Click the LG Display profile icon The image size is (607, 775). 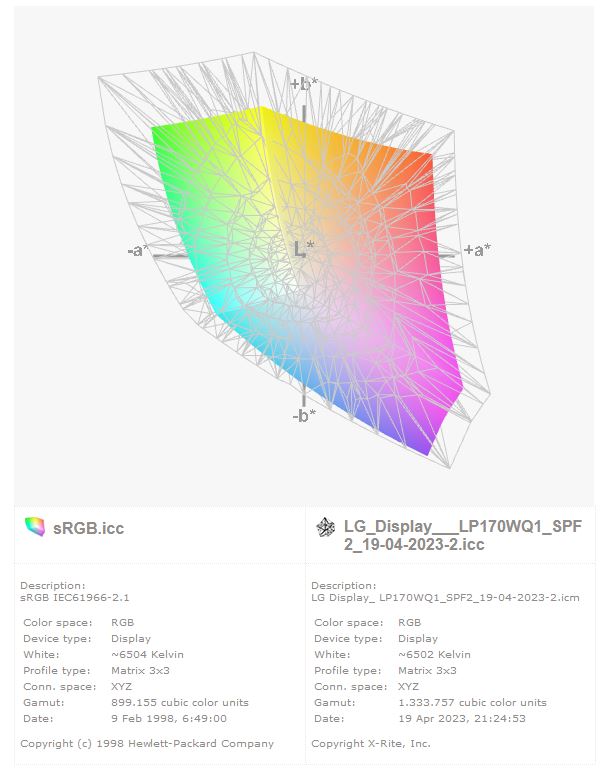325,527
